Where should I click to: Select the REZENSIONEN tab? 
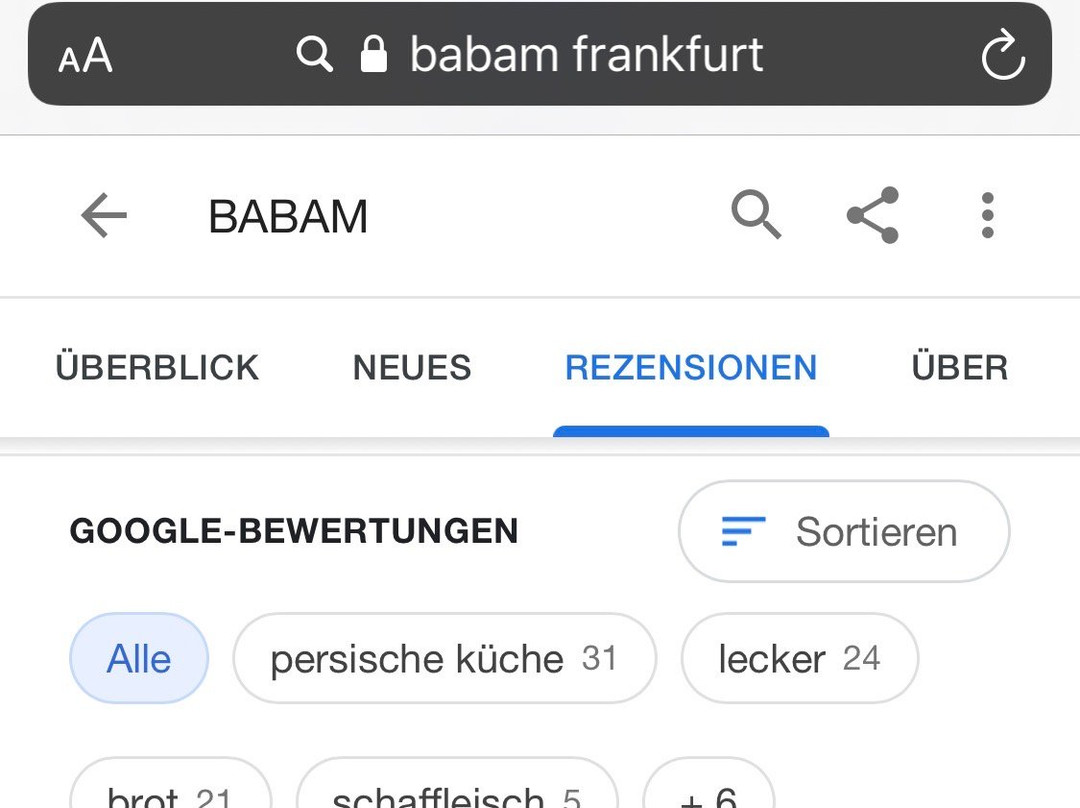[x=691, y=368]
